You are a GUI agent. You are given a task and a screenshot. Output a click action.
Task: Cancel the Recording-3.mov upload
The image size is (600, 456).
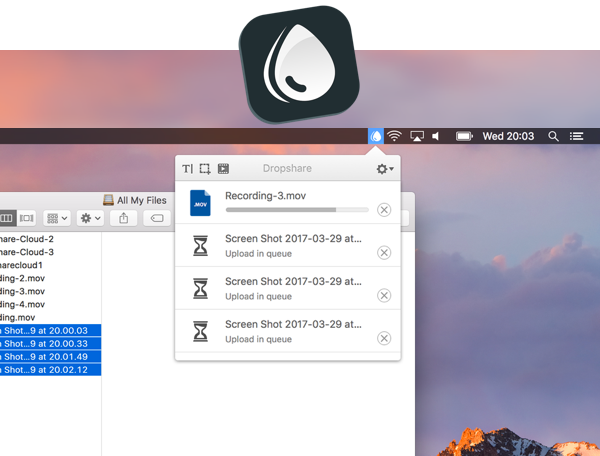[x=384, y=210]
